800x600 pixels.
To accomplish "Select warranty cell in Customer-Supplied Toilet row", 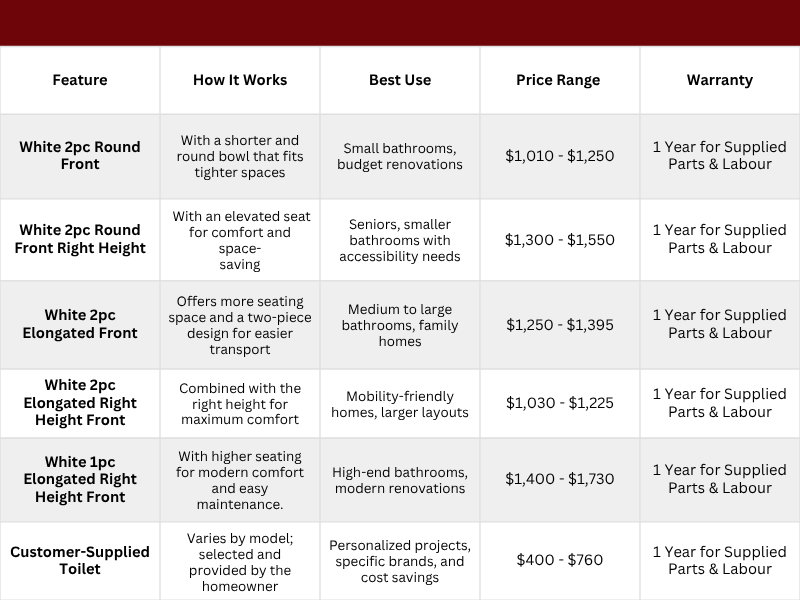I will tap(719, 560).
